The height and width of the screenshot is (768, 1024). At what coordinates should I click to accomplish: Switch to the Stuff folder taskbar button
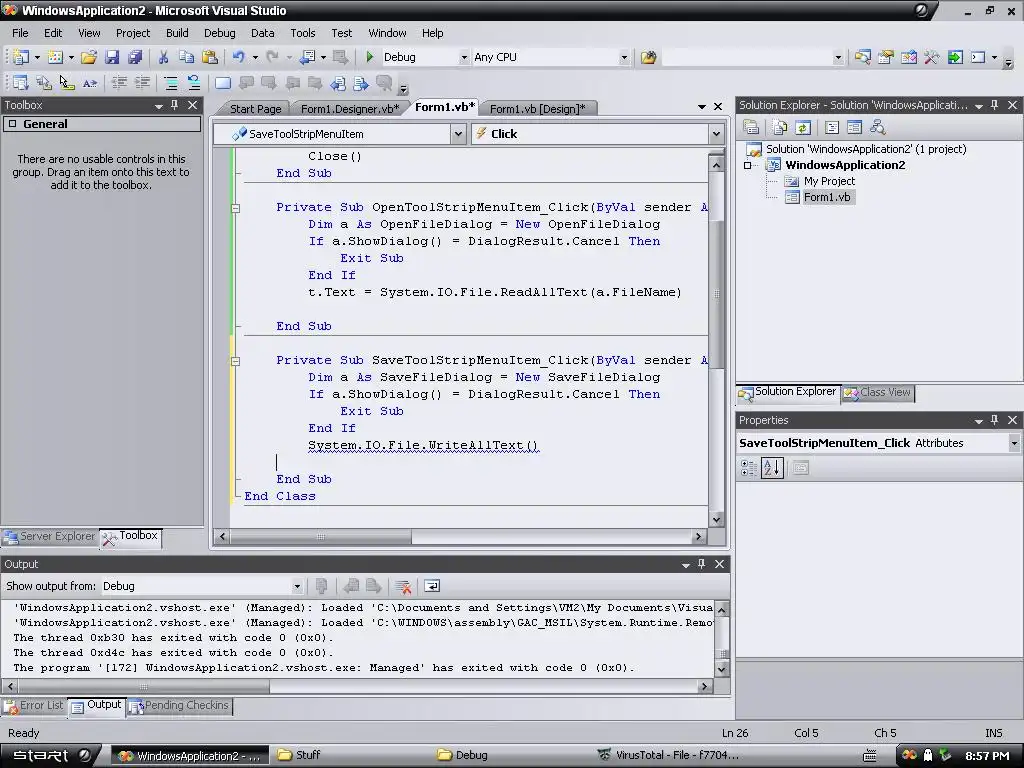click(299, 756)
